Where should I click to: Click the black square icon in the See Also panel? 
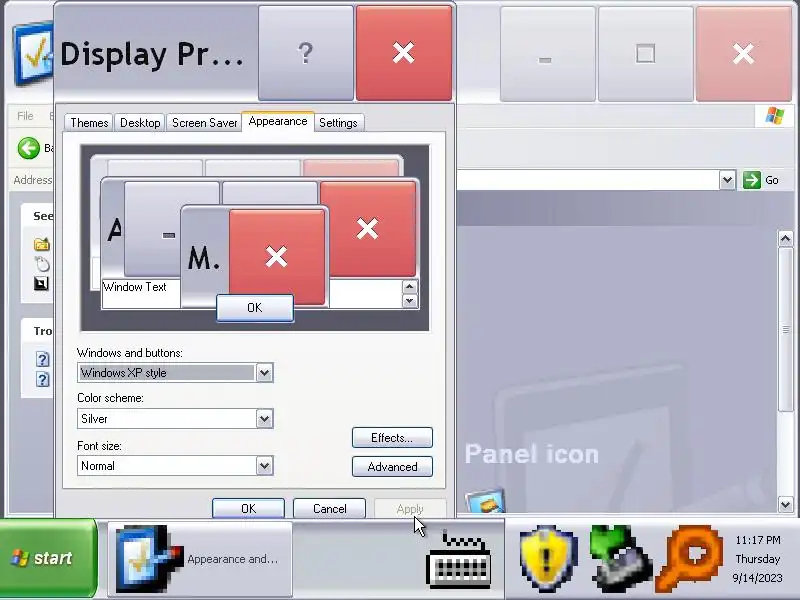[41, 283]
